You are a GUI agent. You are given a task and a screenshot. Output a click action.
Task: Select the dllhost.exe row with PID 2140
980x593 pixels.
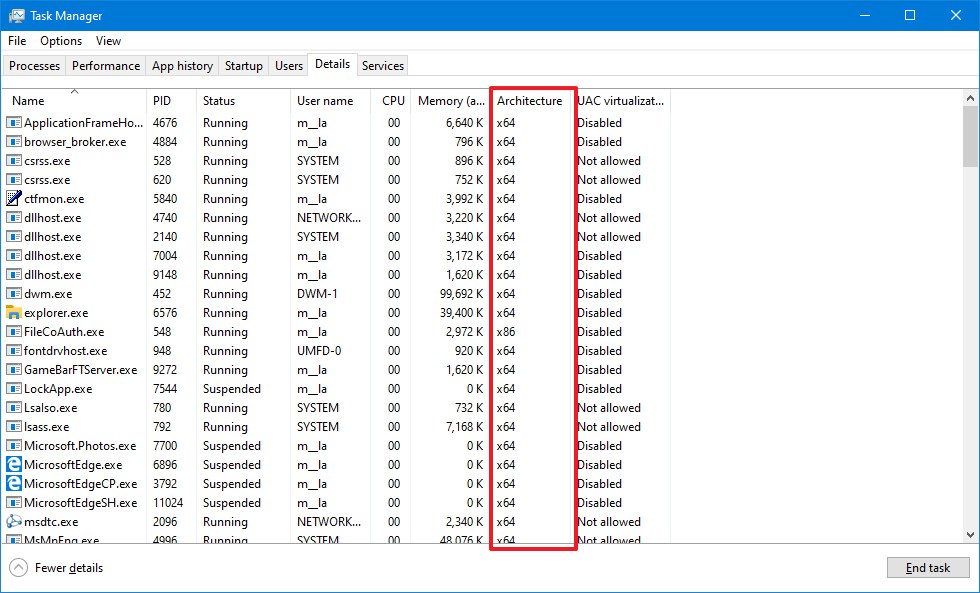pyautogui.click(x=336, y=237)
